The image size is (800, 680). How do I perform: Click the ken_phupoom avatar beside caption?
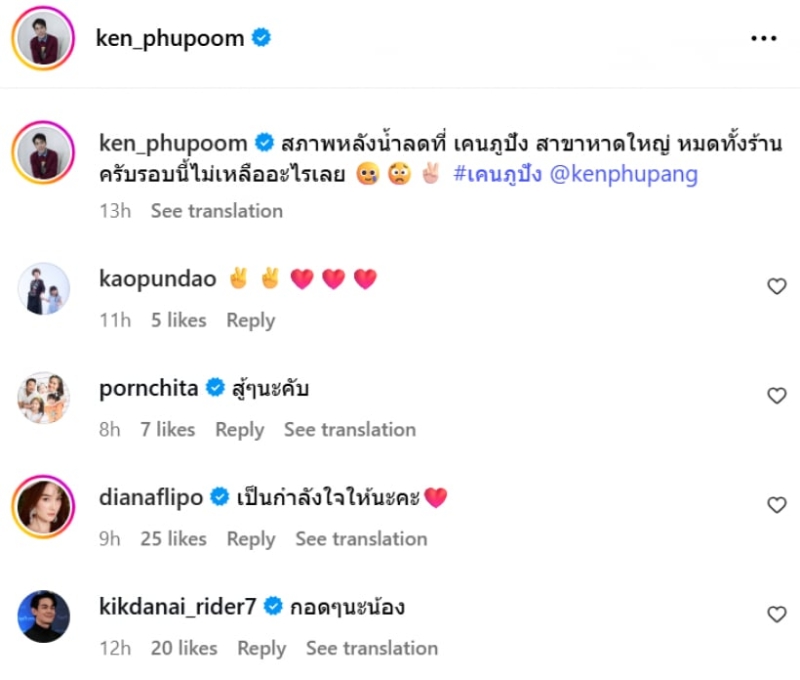coord(43,153)
